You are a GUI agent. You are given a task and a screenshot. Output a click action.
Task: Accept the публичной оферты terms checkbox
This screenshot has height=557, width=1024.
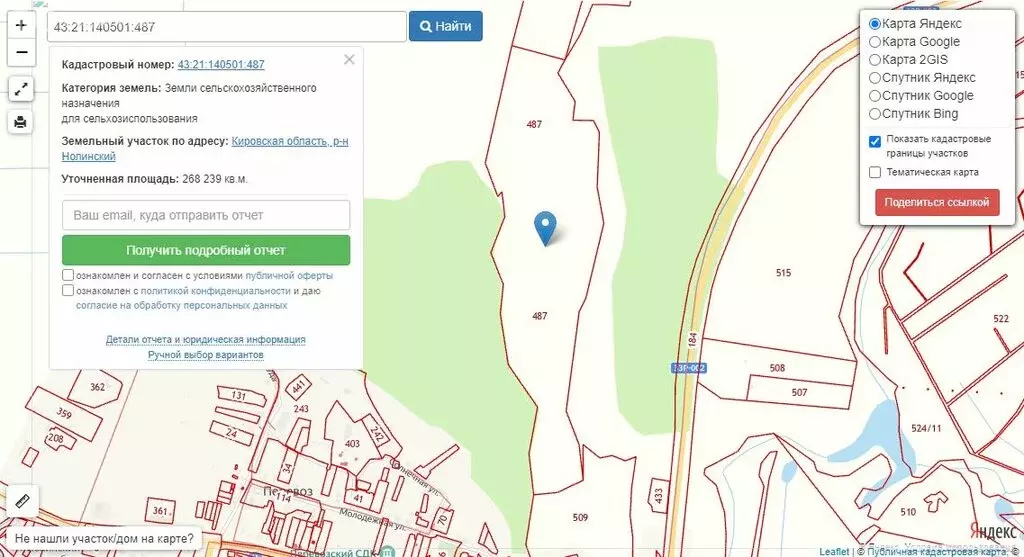(68, 275)
